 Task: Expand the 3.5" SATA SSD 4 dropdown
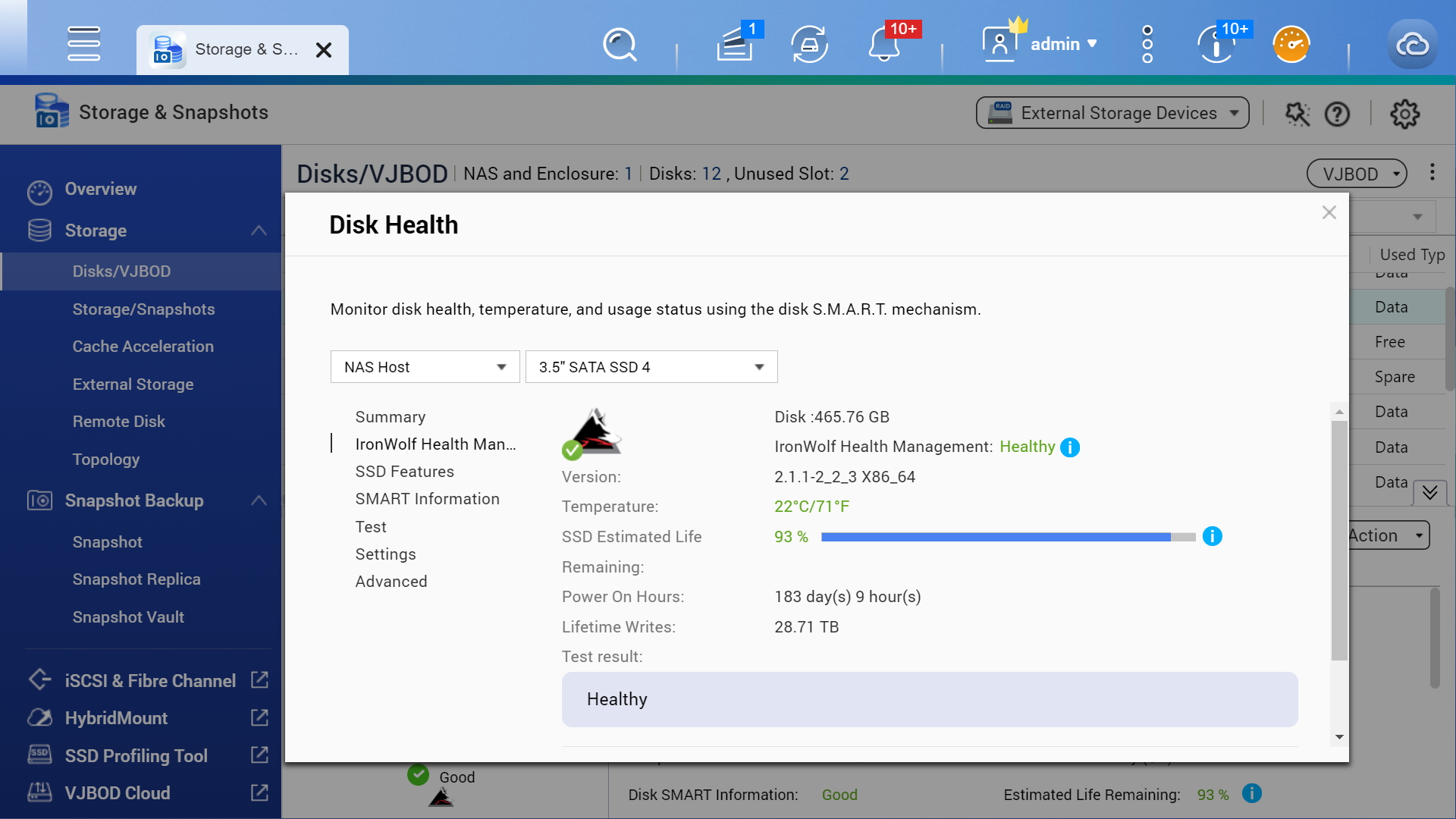[x=759, y=366]
